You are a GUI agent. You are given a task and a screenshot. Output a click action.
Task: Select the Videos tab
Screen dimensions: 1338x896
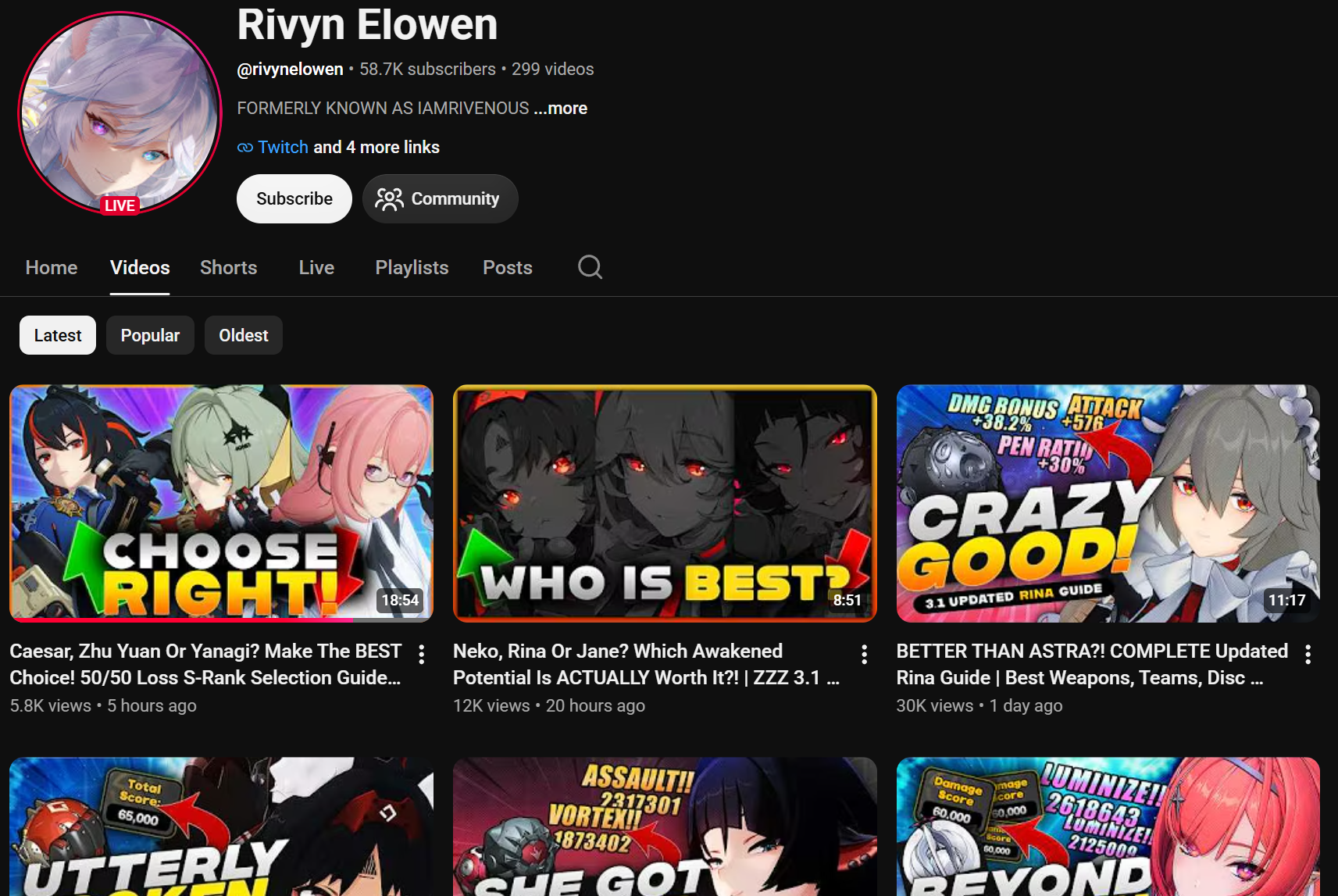(140, 268)
